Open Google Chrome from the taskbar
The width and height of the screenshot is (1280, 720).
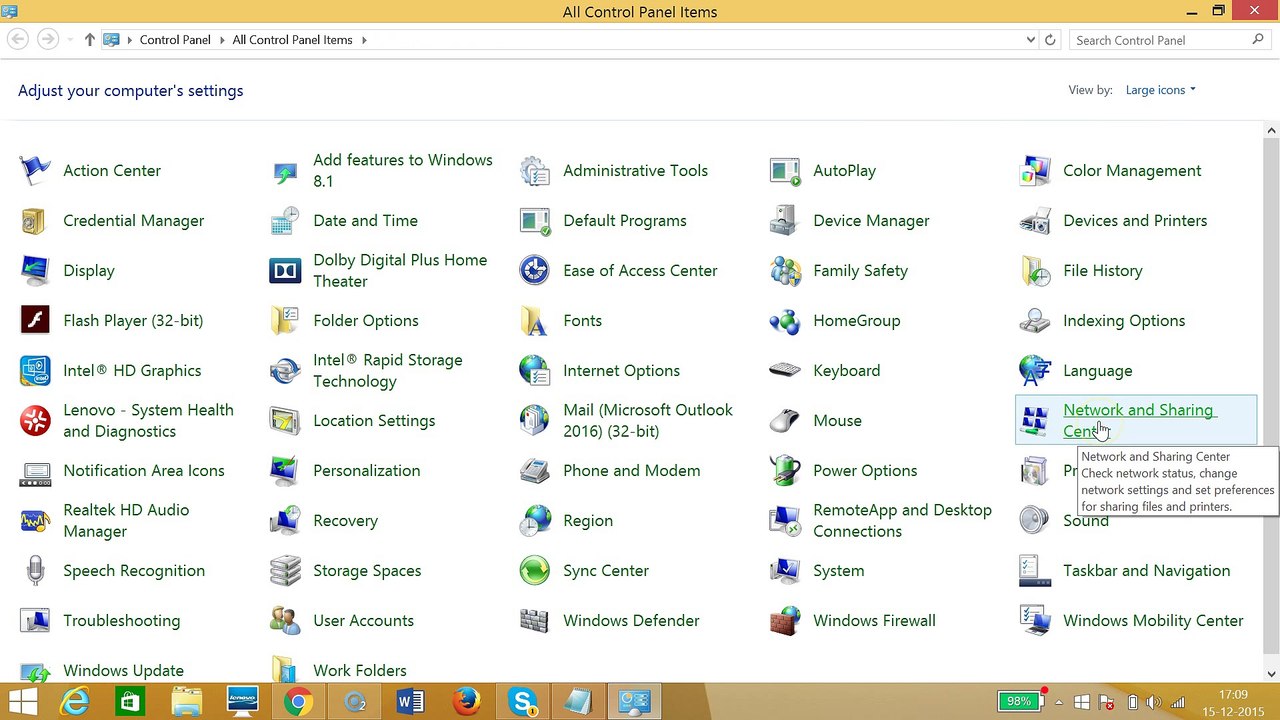click(298, 702)
